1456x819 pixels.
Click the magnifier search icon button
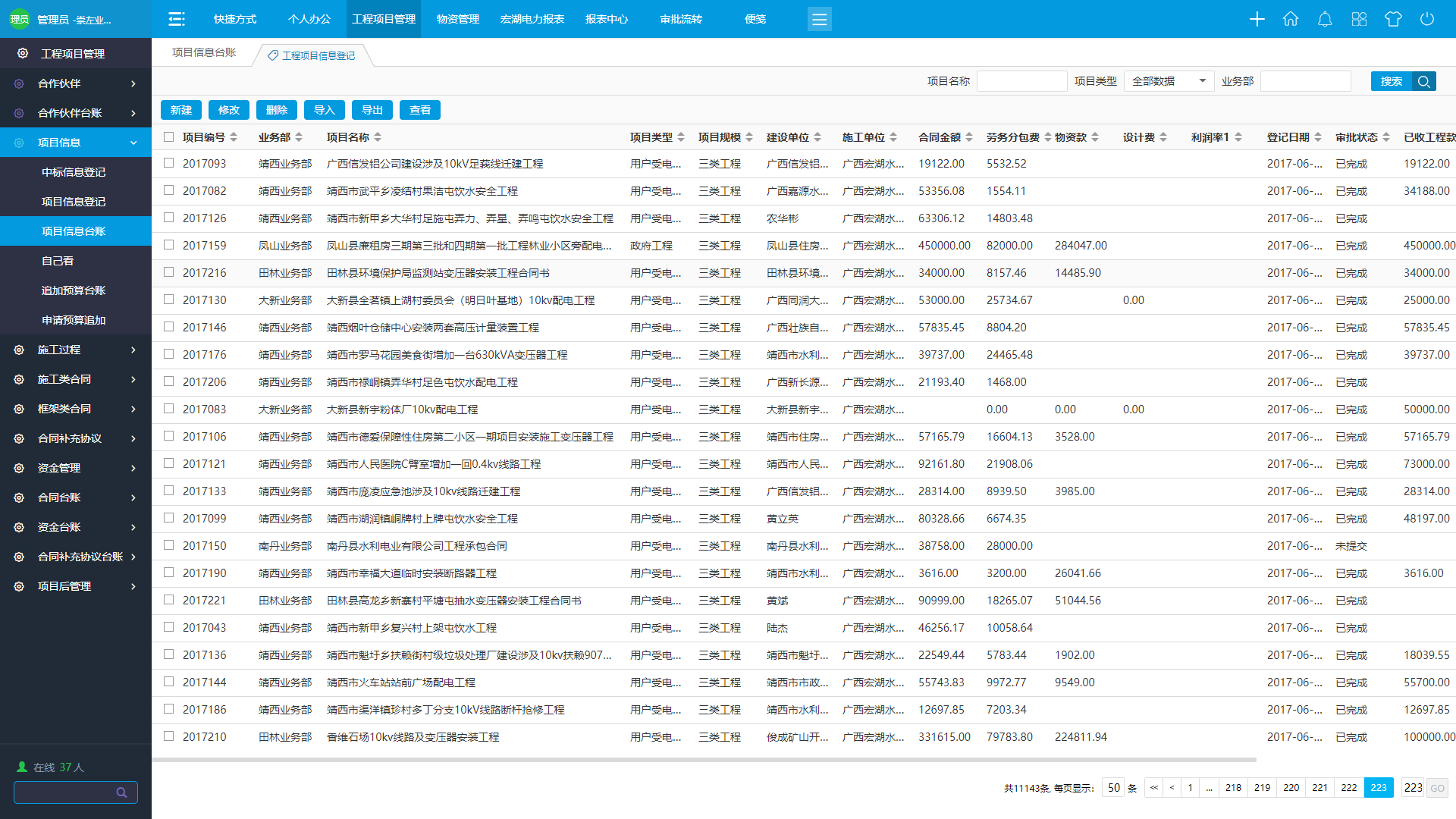point(1424,81)
